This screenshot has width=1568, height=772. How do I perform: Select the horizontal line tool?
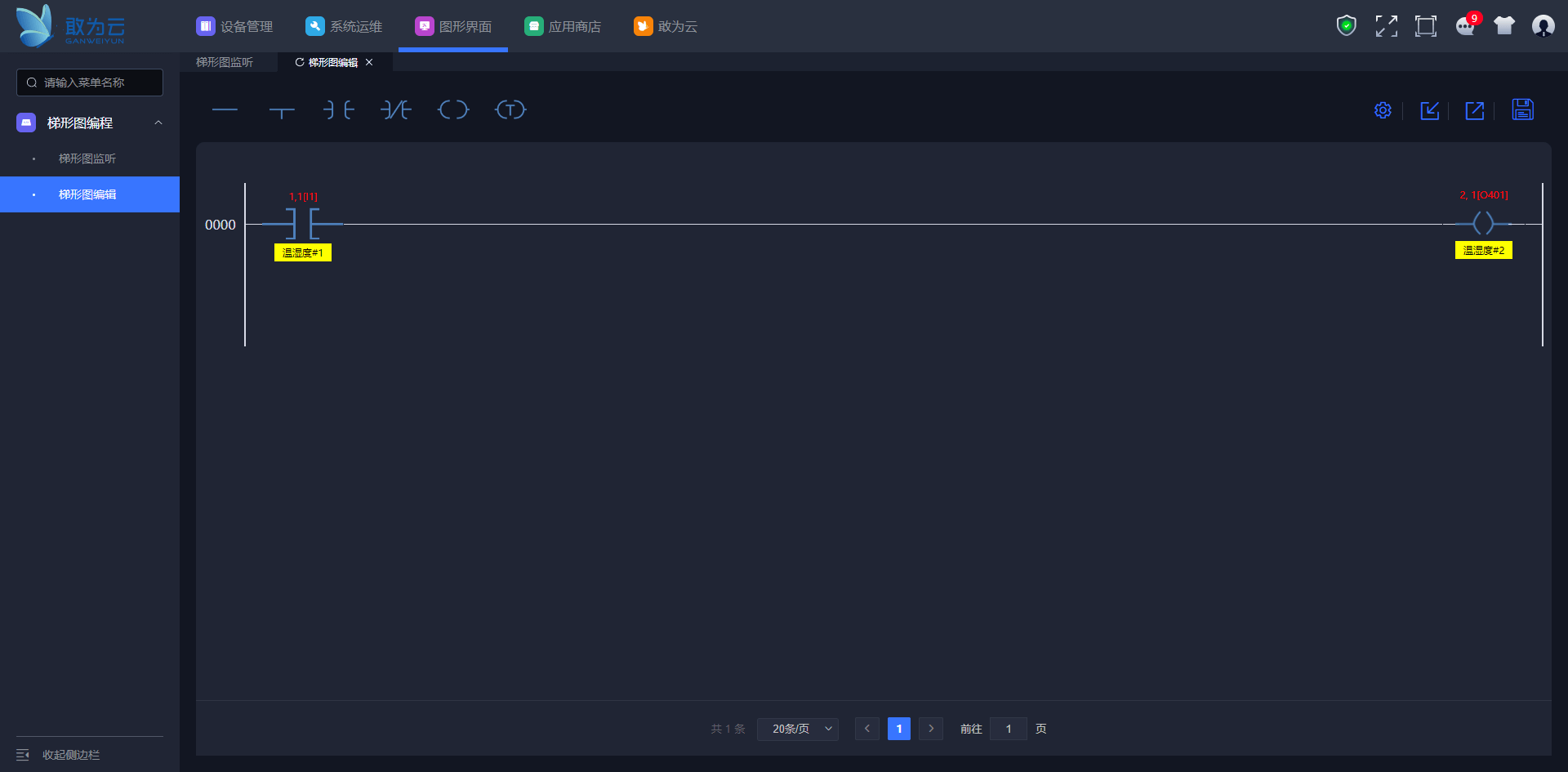(225, 109)
